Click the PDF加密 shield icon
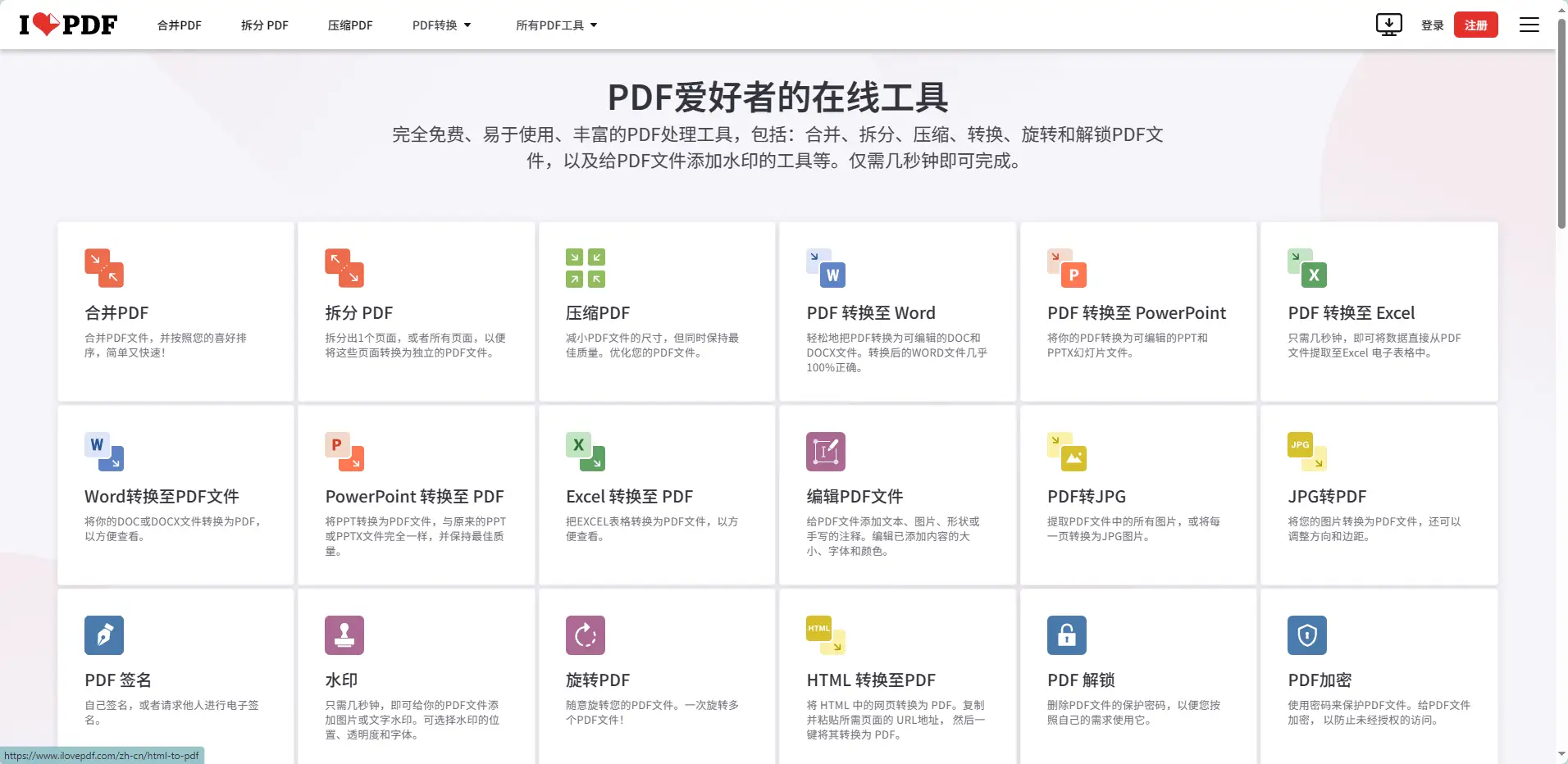This screenshot has width=1568, height=764. pos(1307,635)
